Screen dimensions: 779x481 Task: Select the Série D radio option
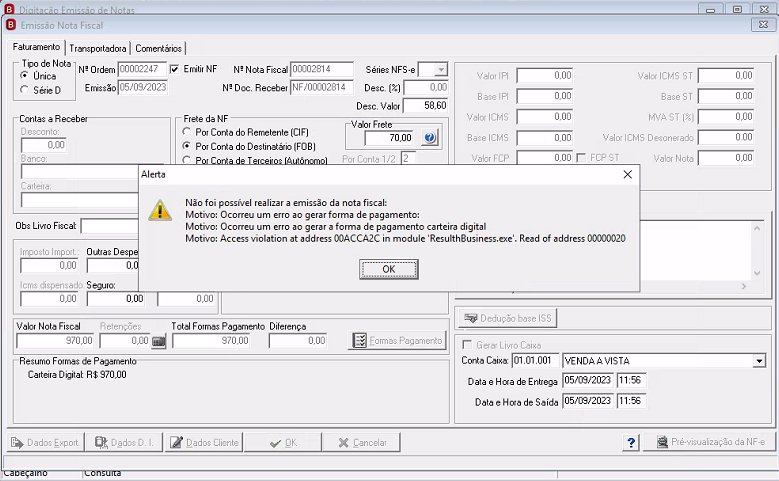point(24,90)
